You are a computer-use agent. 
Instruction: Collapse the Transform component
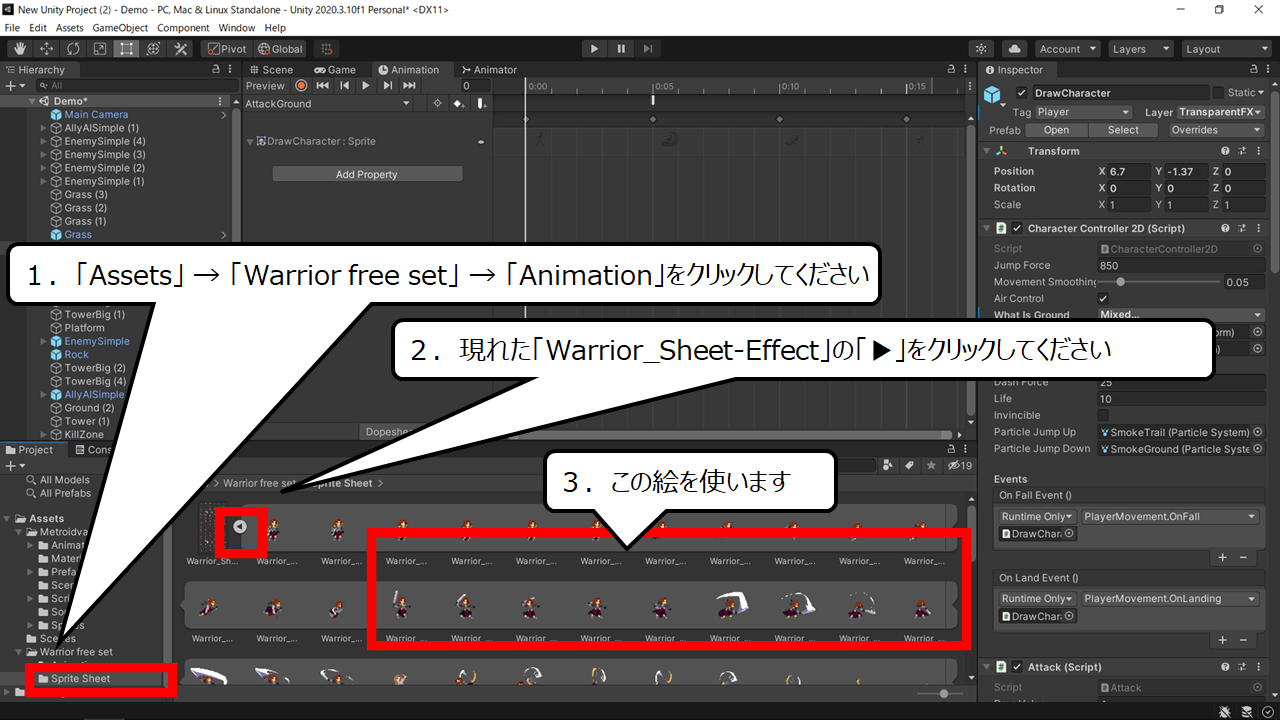click(986, 151)
